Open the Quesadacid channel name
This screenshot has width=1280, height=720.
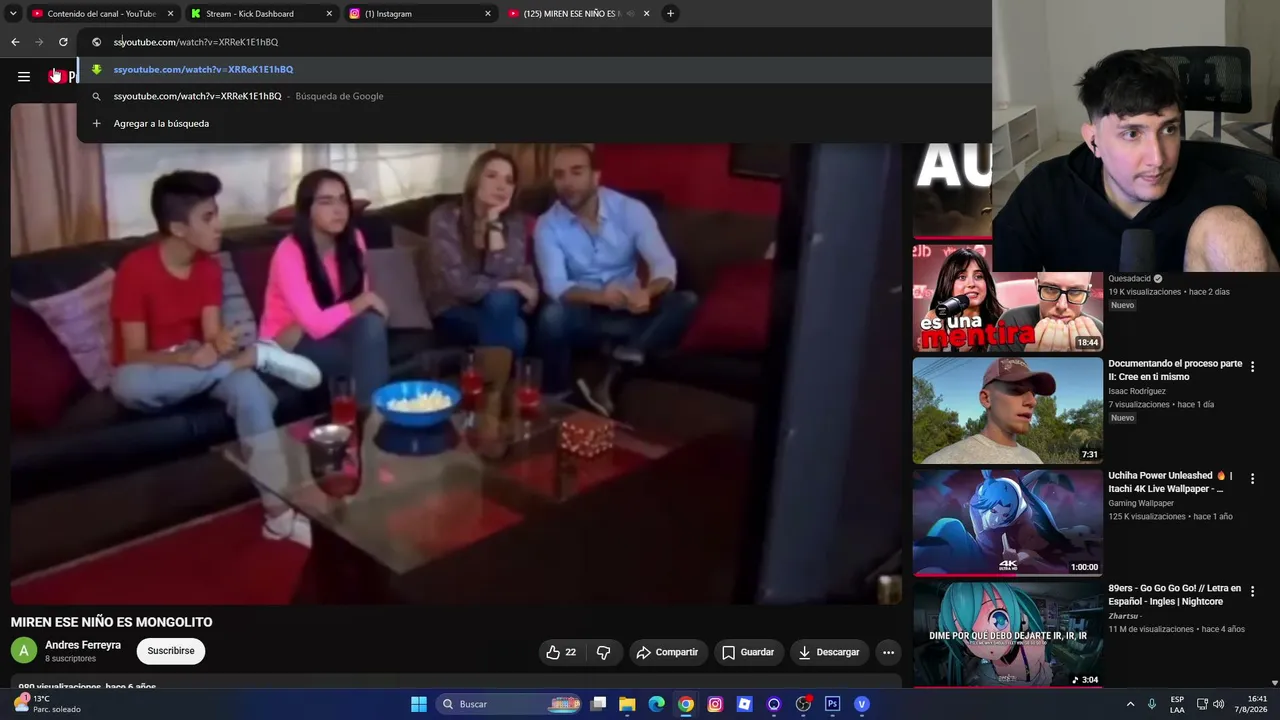point(1129,279)
